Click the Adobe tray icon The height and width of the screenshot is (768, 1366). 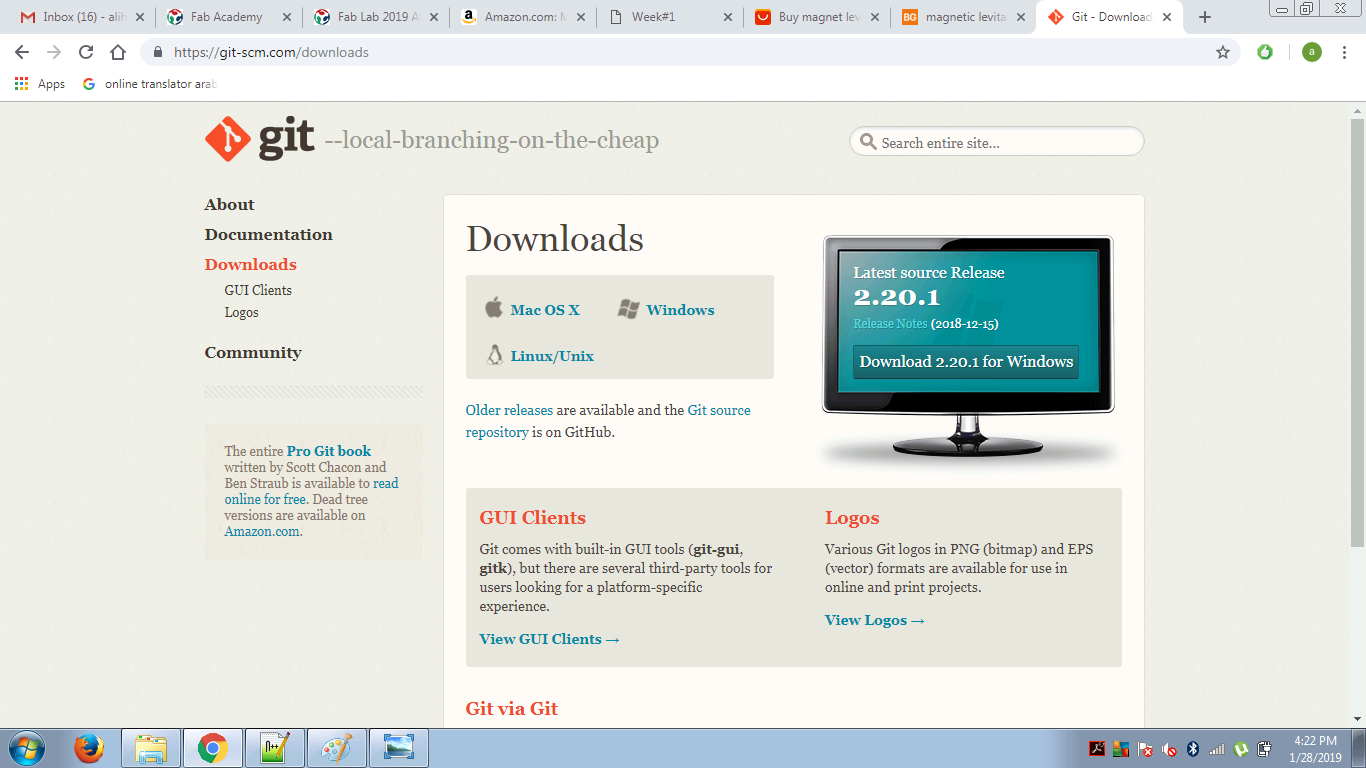click(1097, 748)
